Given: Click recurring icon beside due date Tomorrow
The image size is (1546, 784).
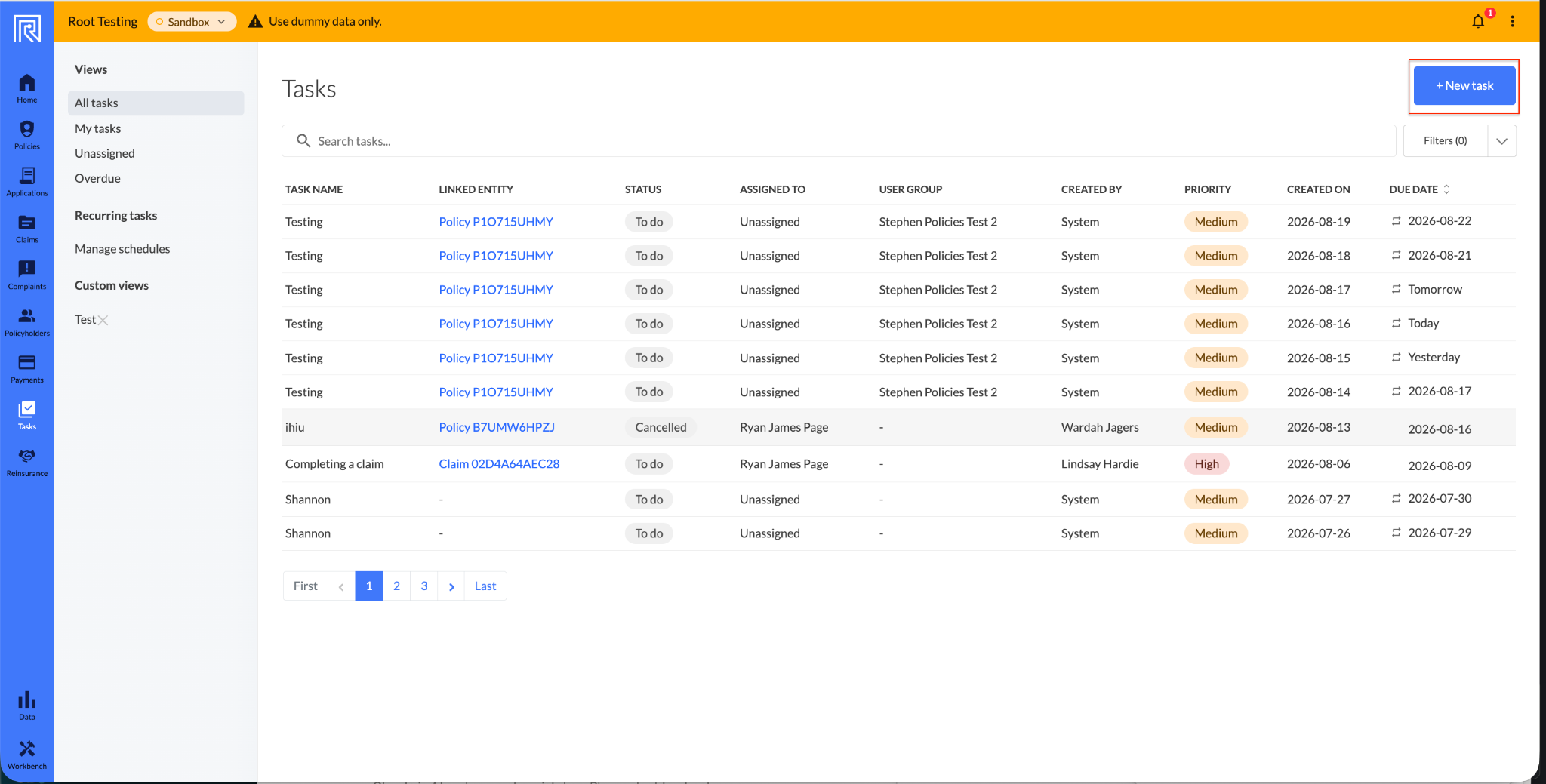Looking at the screenshot, I should tap(1397, 289).
